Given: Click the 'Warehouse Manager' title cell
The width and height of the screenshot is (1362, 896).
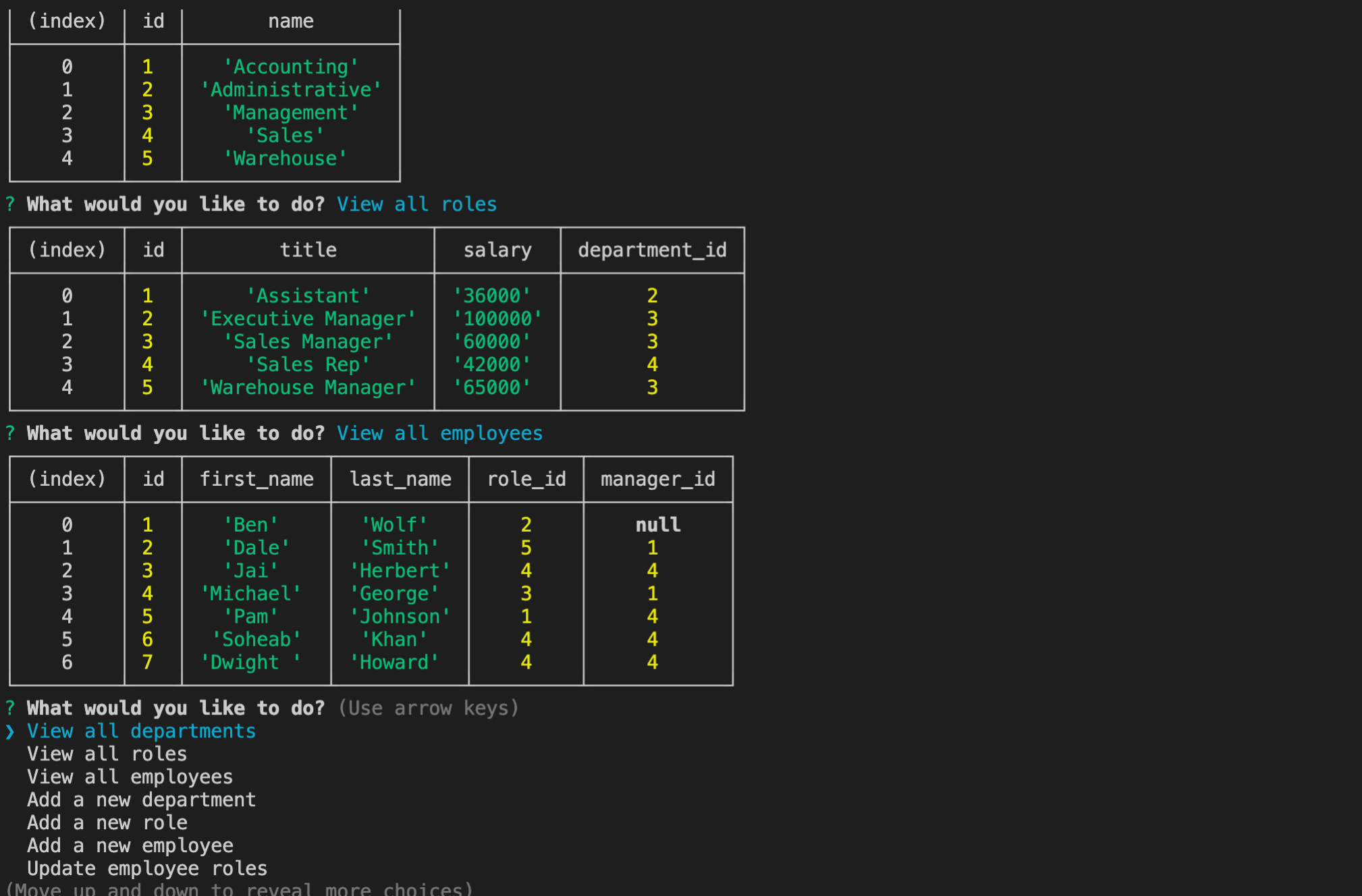Looking at the screenshot, I should 308,387.
